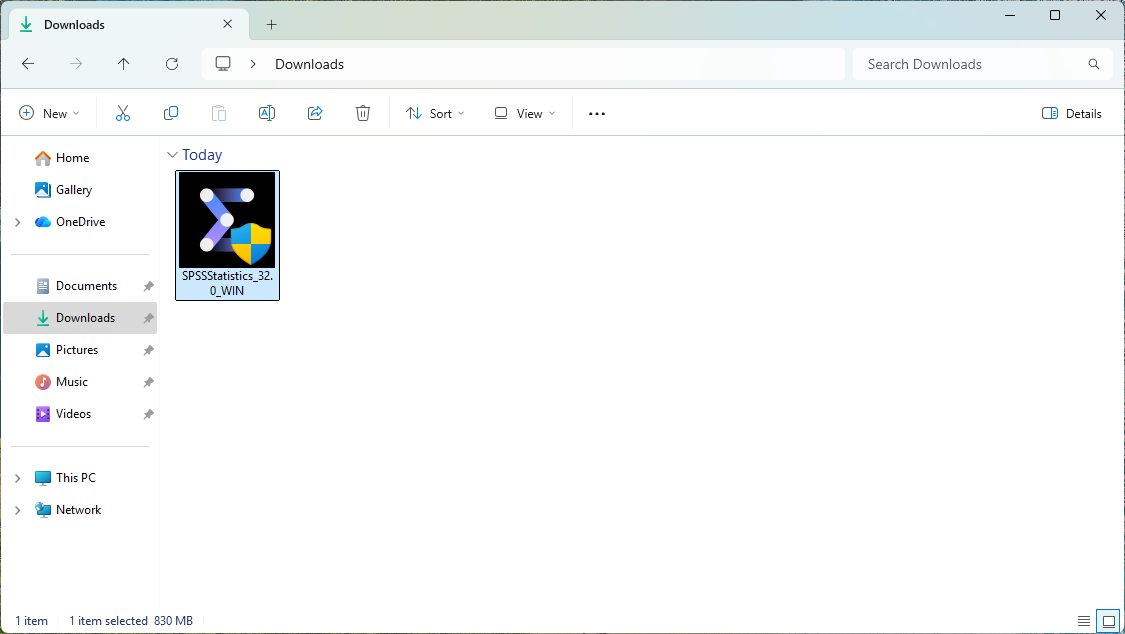
Task: Open Music quick access folder
Action: tap(72, 382)
